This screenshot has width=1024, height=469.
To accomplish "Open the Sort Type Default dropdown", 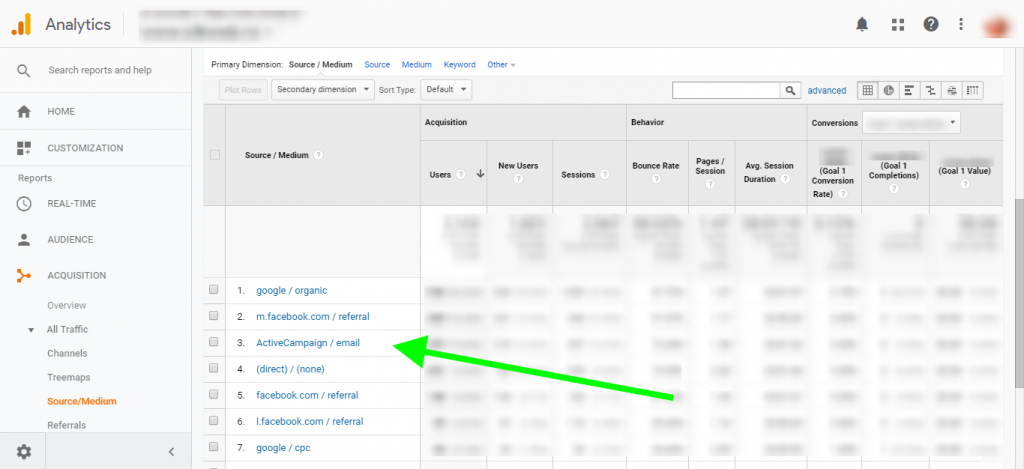I will tap(445, 89).
